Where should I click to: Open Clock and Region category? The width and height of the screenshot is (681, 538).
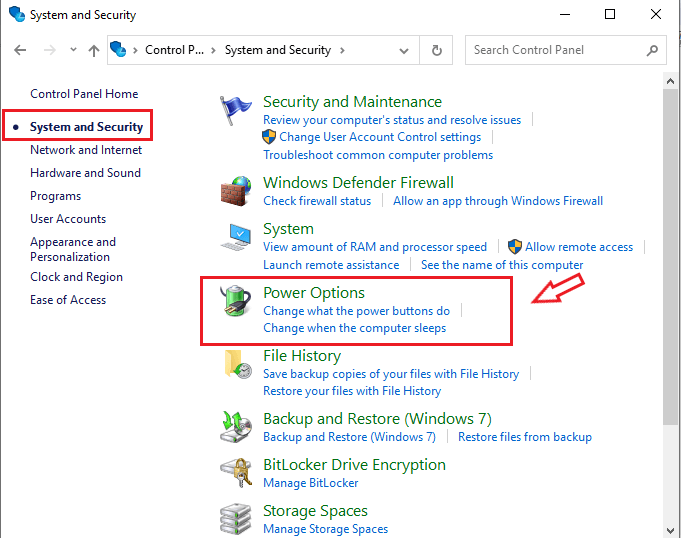tap(76, 277)
